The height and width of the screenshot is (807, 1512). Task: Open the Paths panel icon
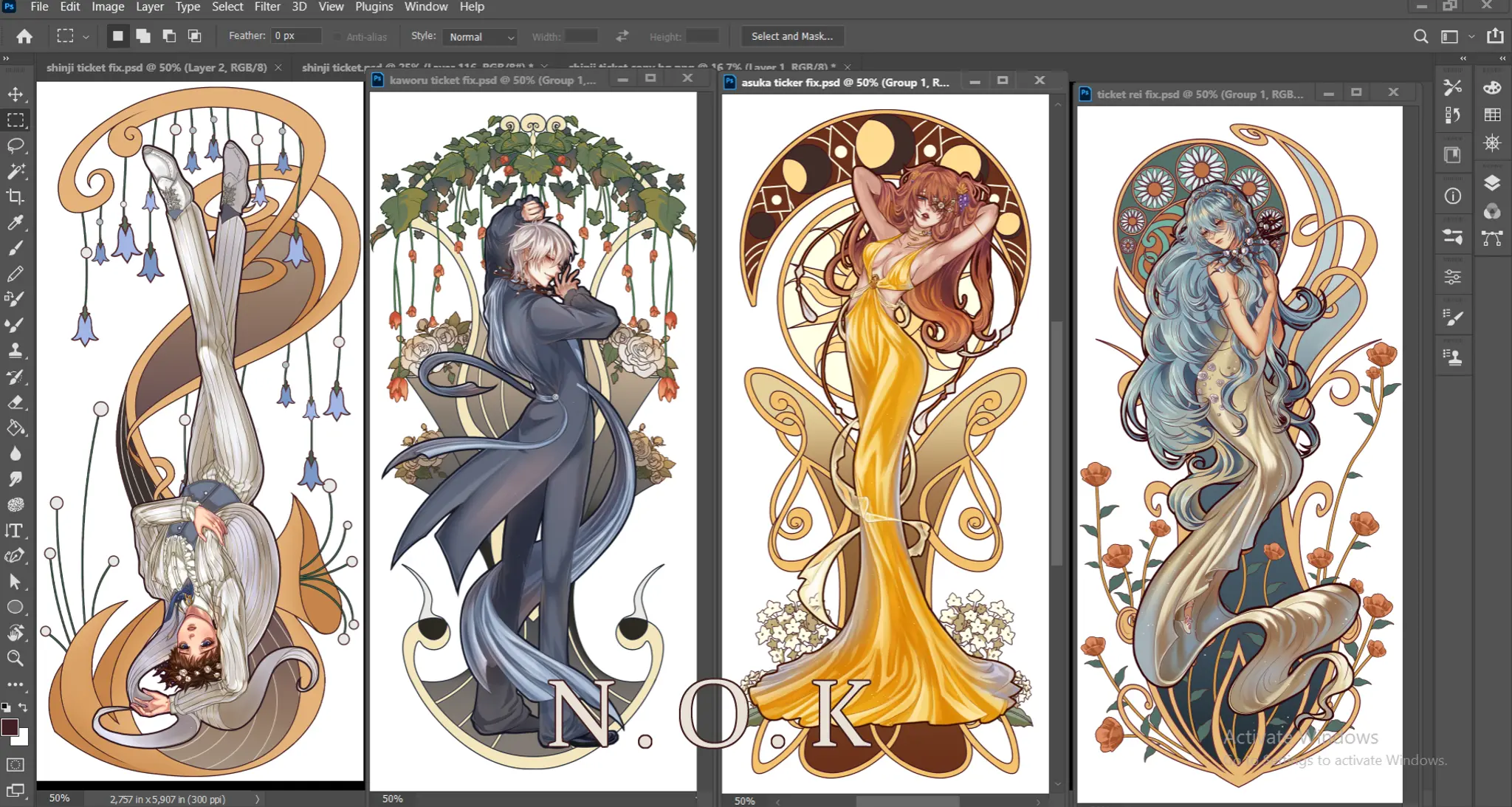1492,238
